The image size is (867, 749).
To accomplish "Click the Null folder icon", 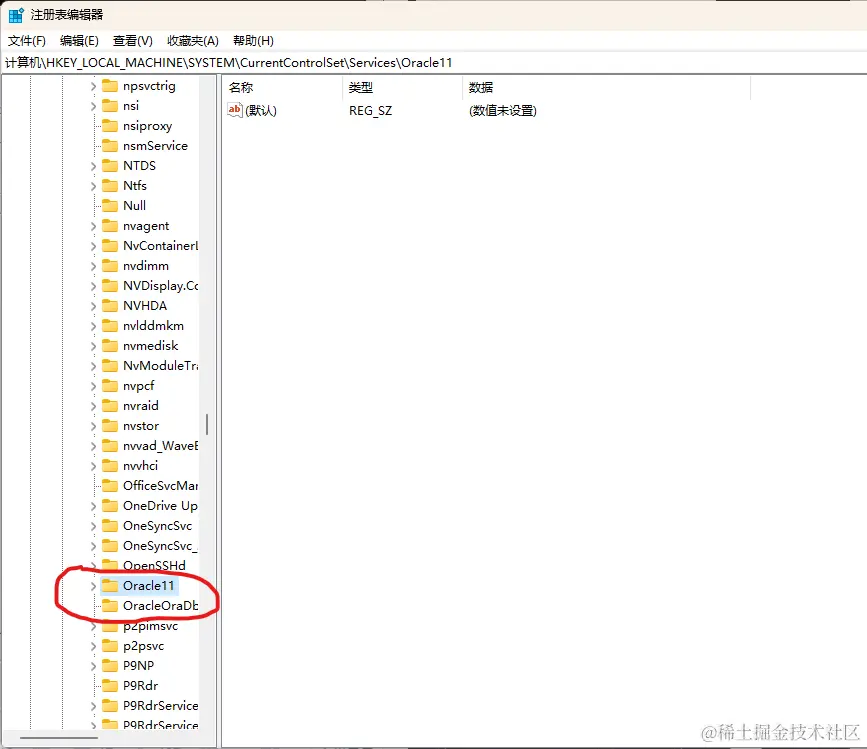I will point(110,206).
